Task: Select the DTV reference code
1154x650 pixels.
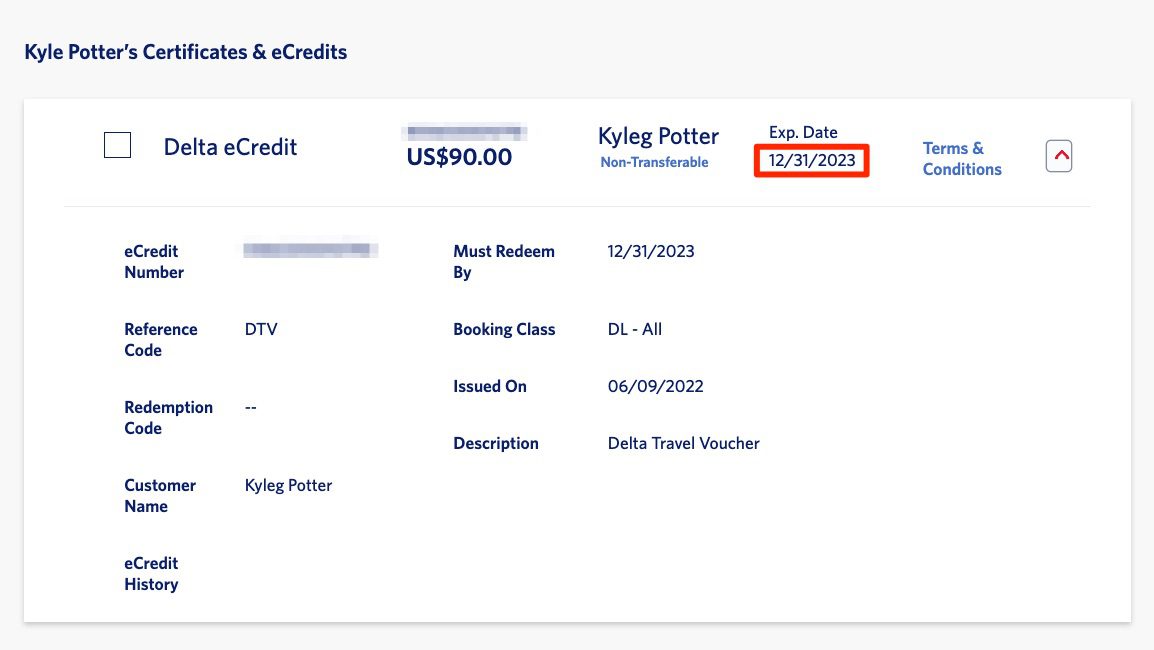Action: tap(261, 329)
